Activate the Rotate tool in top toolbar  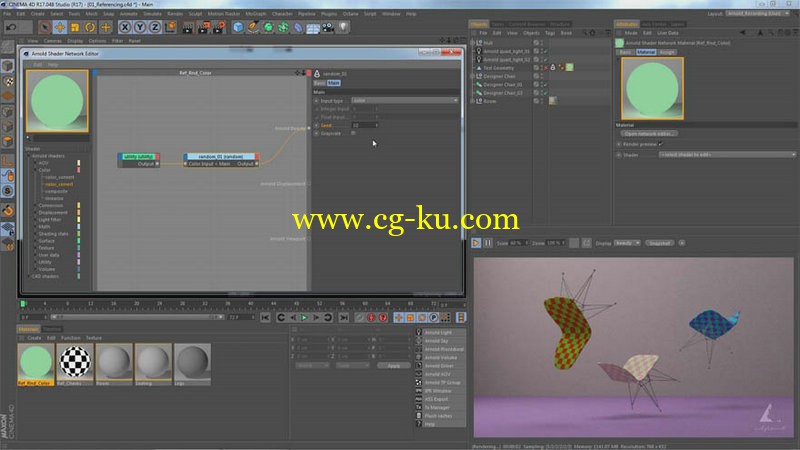[90, 27]
